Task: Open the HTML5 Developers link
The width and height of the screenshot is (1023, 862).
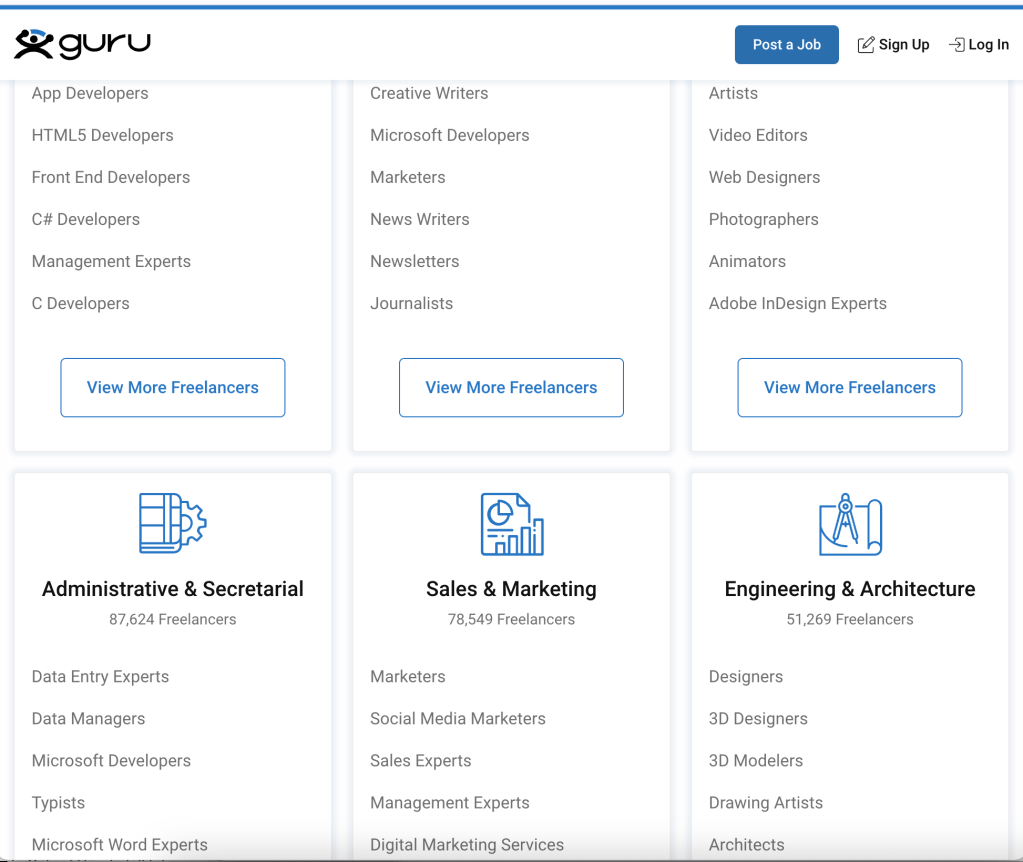Action: (x=102, y=135)
